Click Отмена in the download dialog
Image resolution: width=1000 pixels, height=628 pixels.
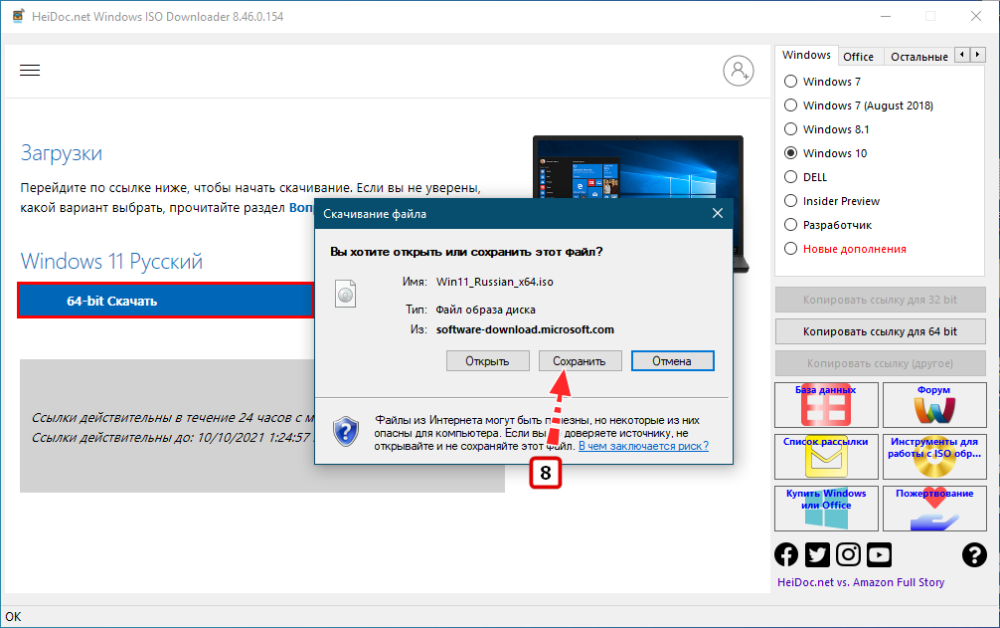coord(672,361)
